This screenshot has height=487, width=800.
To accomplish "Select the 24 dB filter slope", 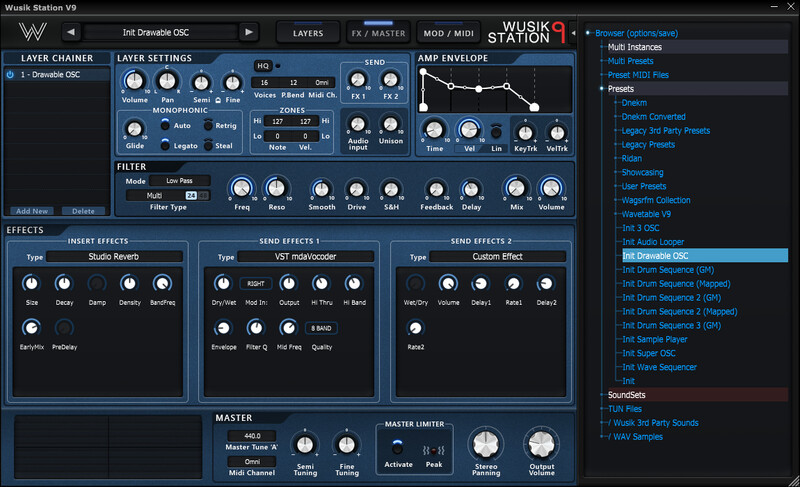I will (x=191, y=195).
